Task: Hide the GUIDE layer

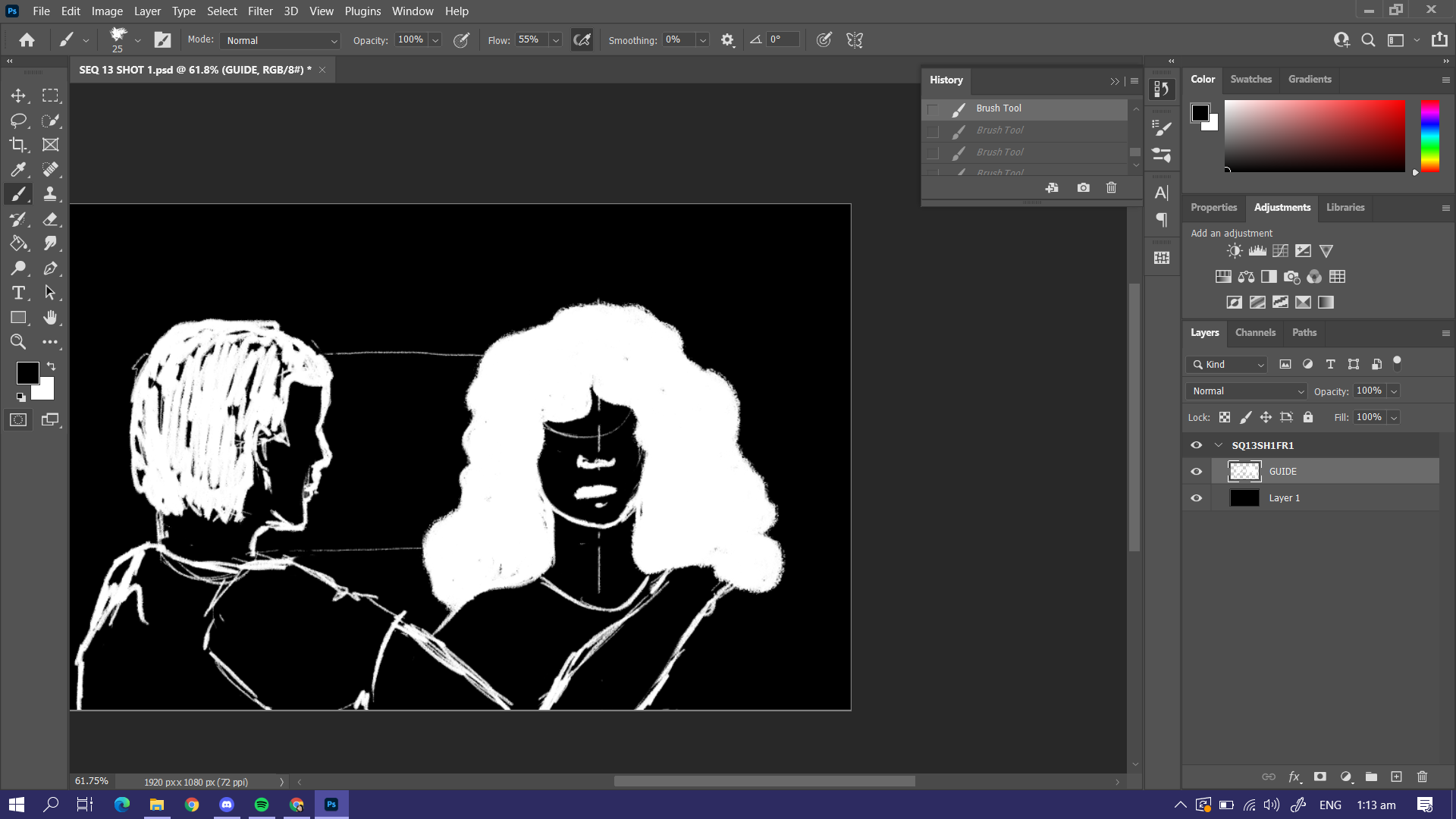Action: 1196,472
